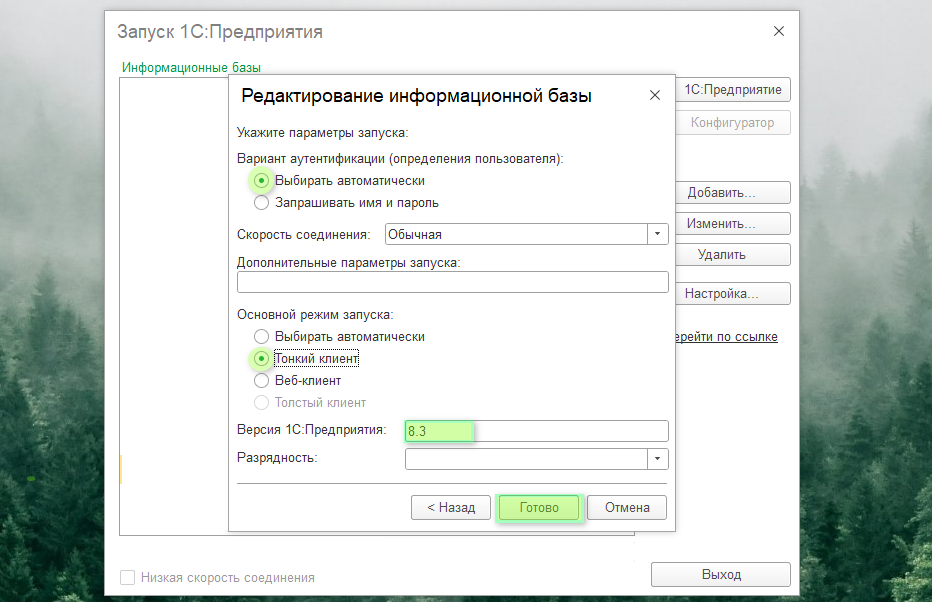
Task: Select 'Тонкий клиент' radio button
Action: pyautogui.click(x=261, y=358)
